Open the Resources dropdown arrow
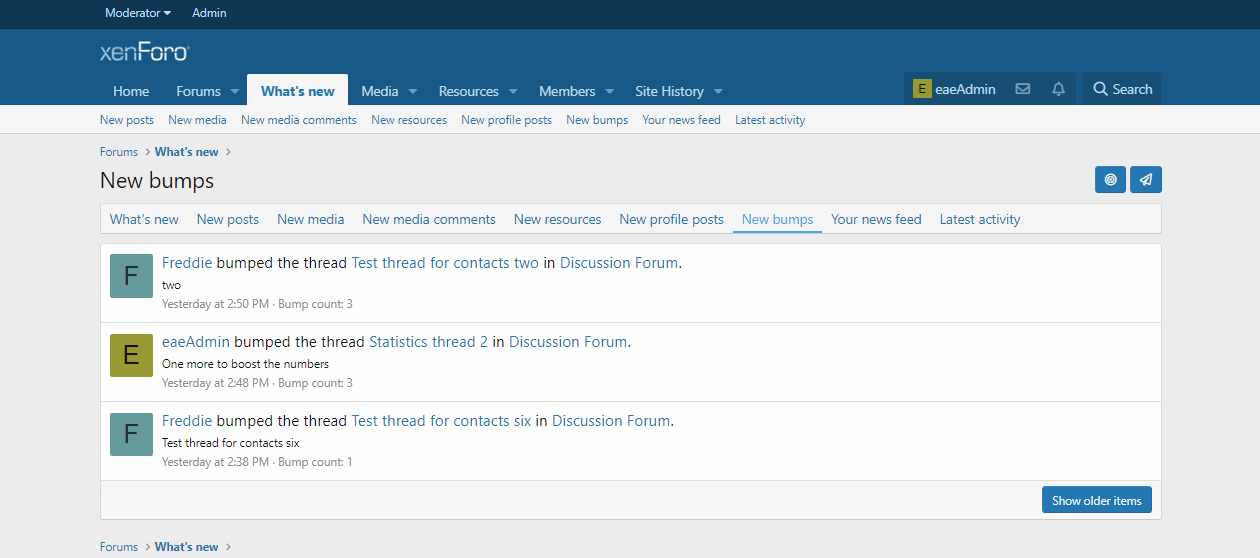Viewport: 1260px width, 558px height. click(x=512, y=91)
